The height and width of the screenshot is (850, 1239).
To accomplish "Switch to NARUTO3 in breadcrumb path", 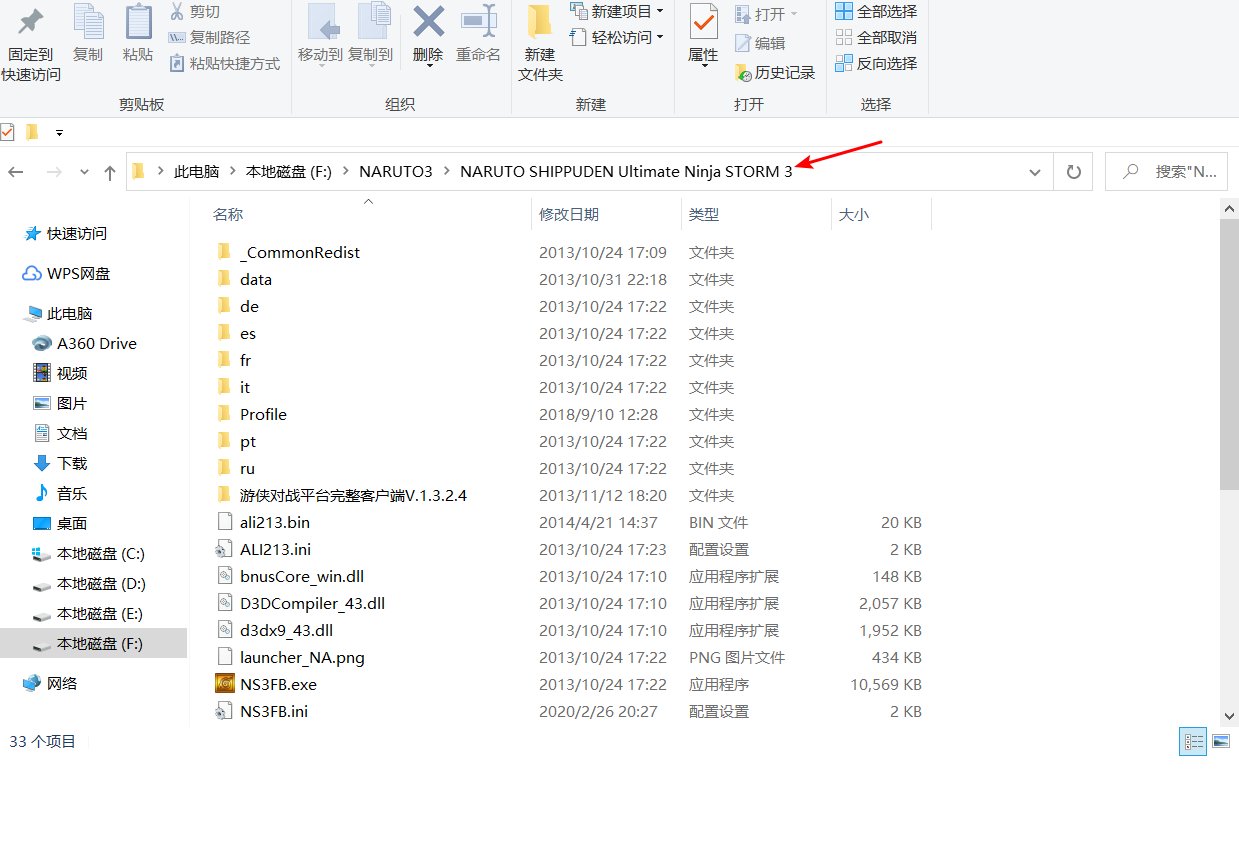I will click(395, 171).
